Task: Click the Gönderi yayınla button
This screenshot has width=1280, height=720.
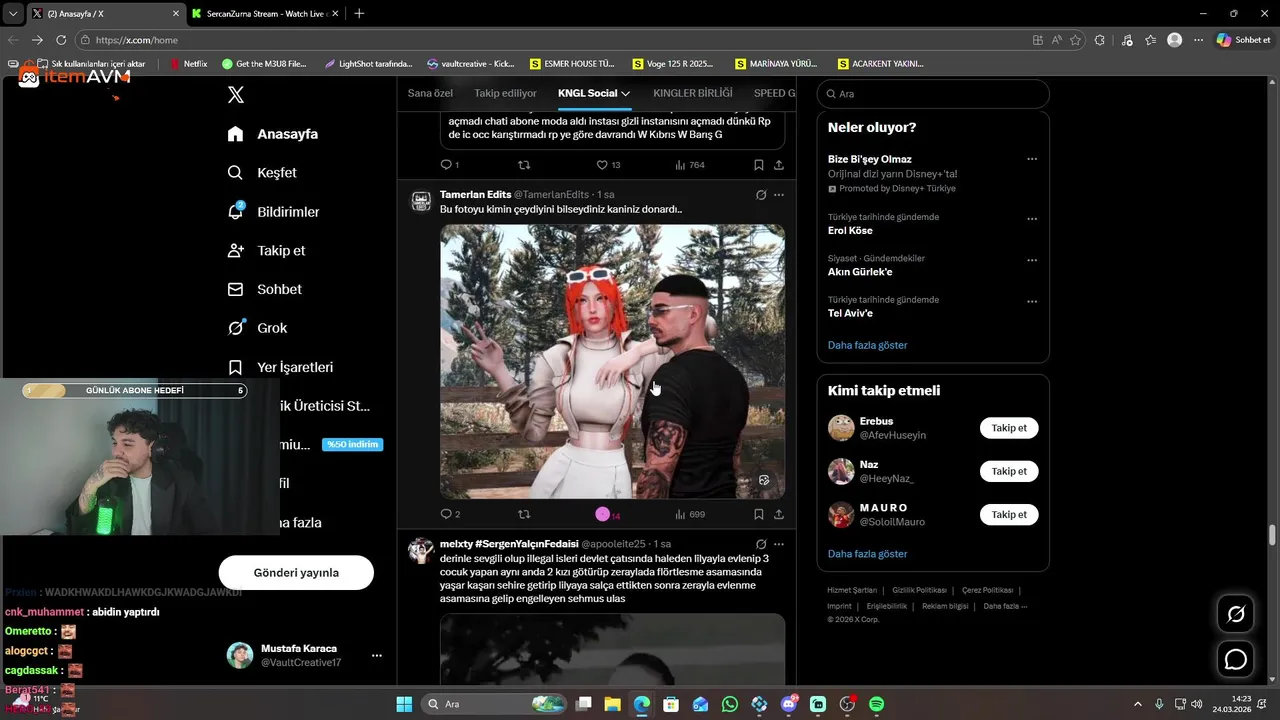Action: pyautogui.click(x=296, y=573)
